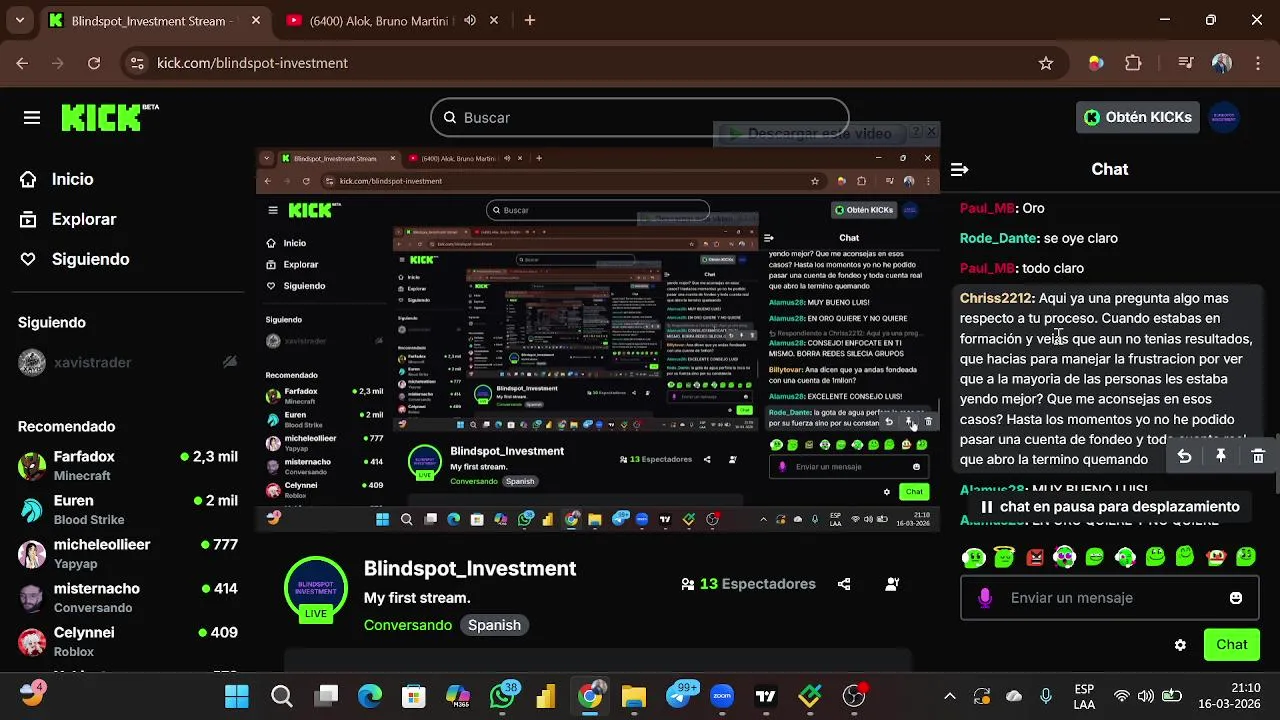The width and height of the screenshot is (1280, 720).
Task: Go back in Chrome navigation
Action: [22, 63]
